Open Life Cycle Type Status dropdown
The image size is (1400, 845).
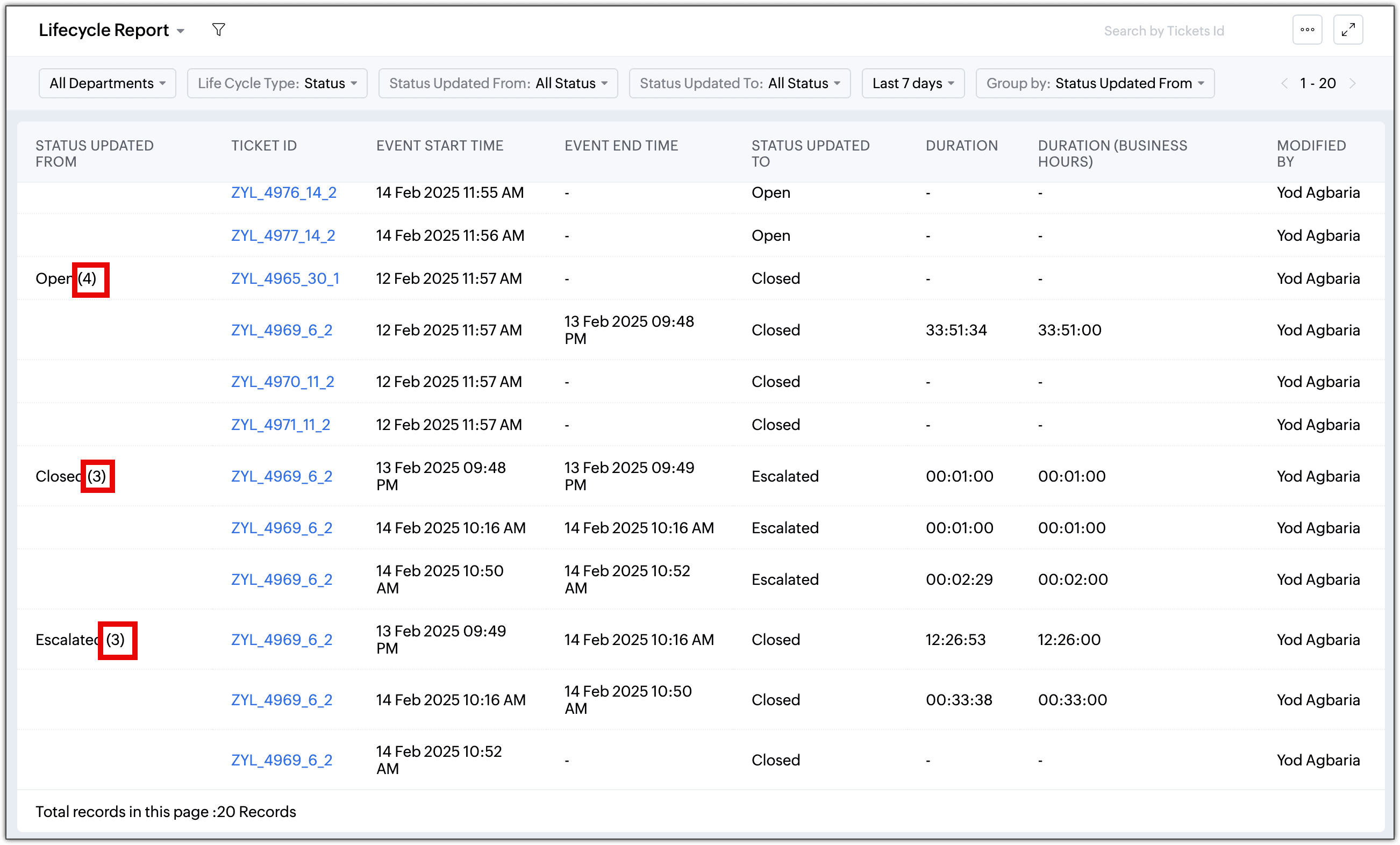(277, 83)
